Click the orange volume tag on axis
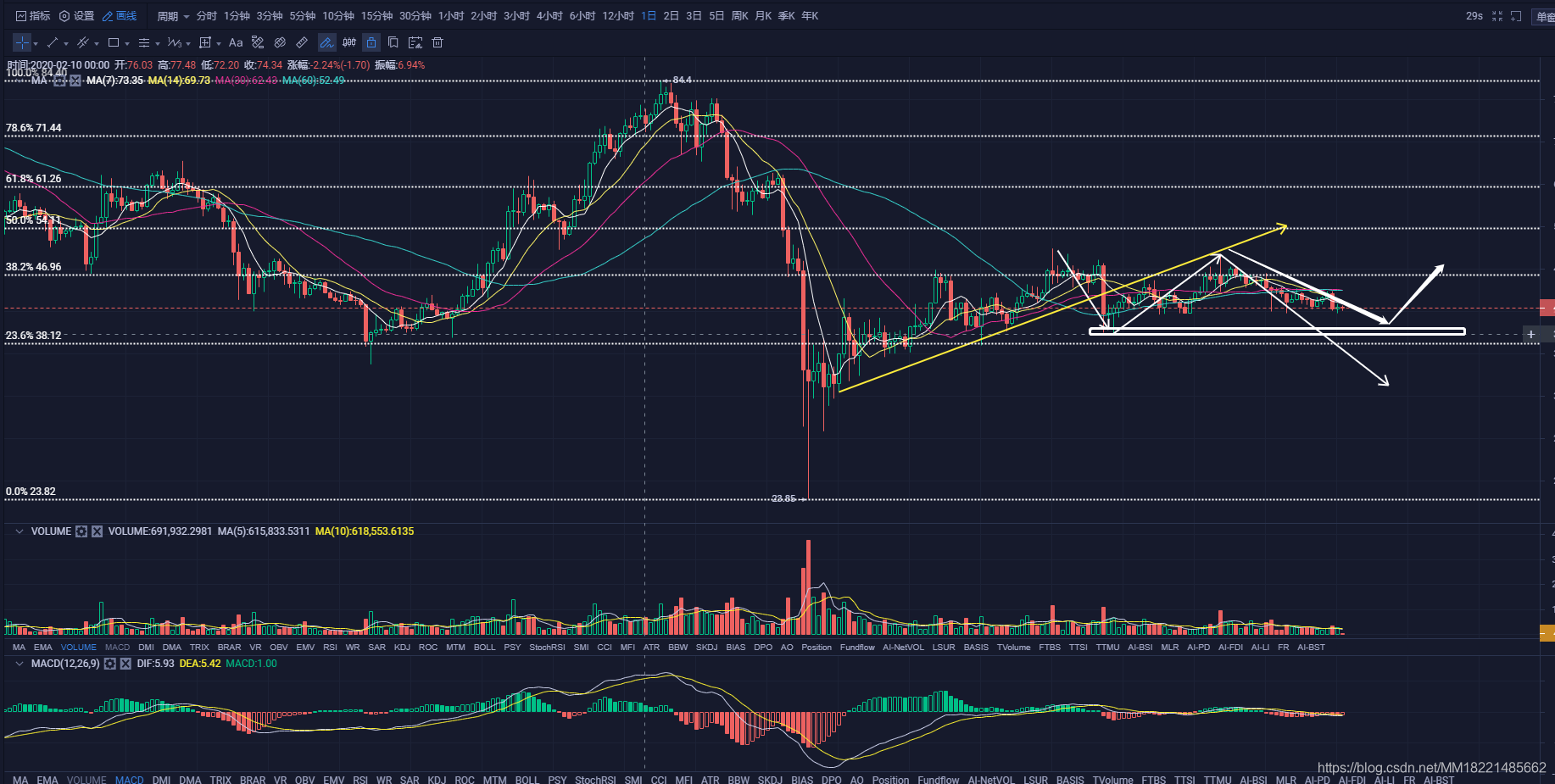Screen dimensions: 1555x784 [1547, 633]
